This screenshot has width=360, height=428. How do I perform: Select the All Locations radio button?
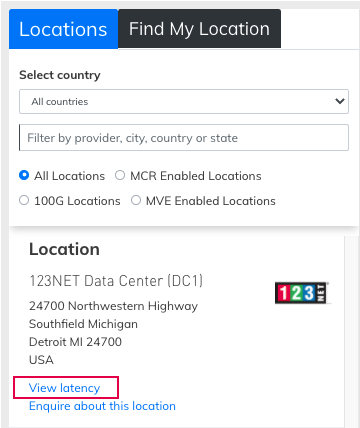(24, 175)
